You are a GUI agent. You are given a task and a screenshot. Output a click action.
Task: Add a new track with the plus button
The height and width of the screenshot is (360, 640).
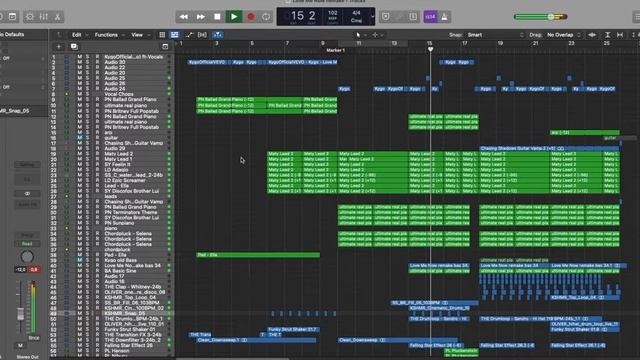tap(58, 47)
